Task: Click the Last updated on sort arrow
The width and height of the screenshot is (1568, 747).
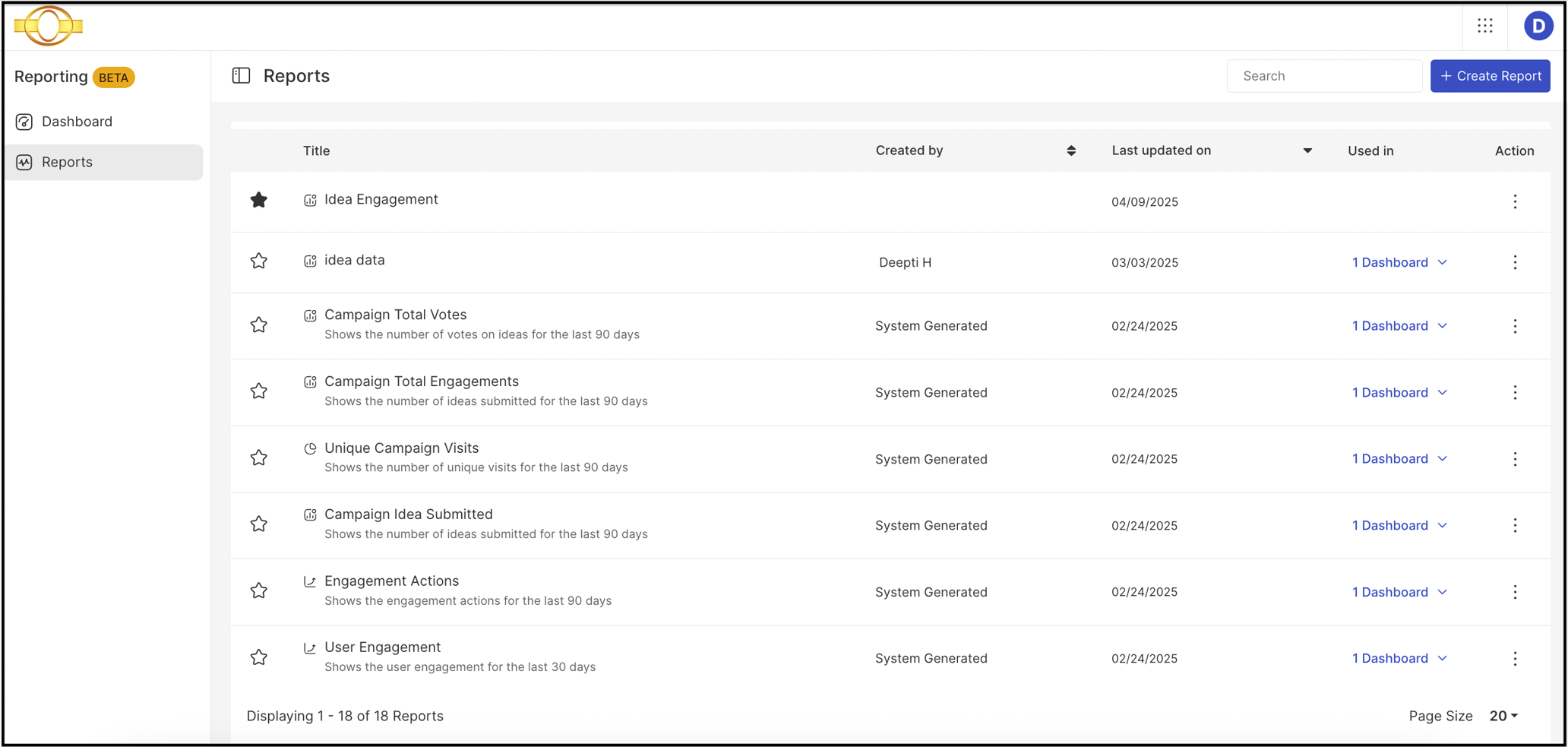Action: [x=1307, y=150]
